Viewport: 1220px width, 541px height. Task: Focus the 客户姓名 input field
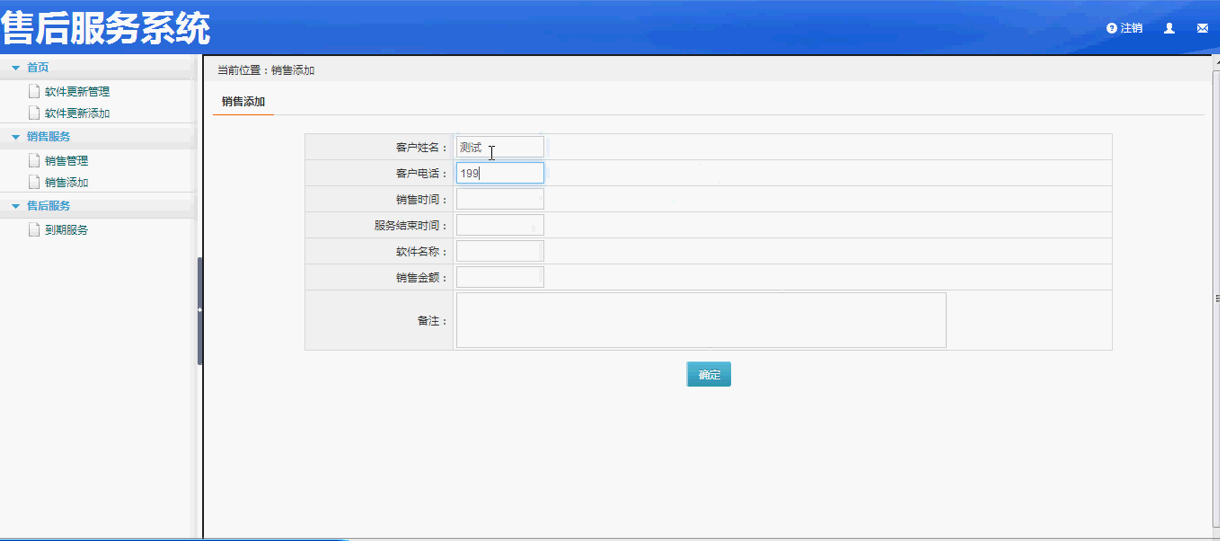click(x=500, y=147)
